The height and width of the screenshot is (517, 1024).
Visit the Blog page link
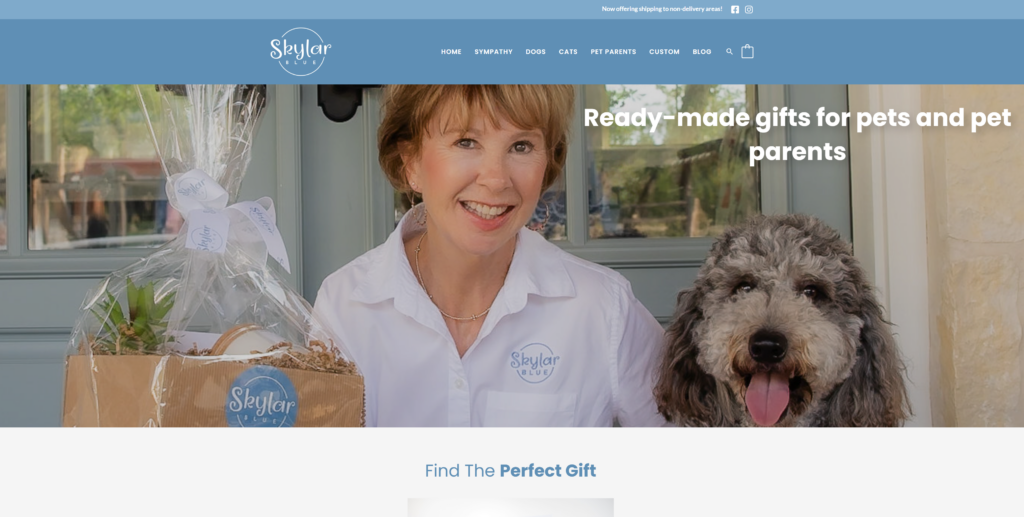(702, 52)
